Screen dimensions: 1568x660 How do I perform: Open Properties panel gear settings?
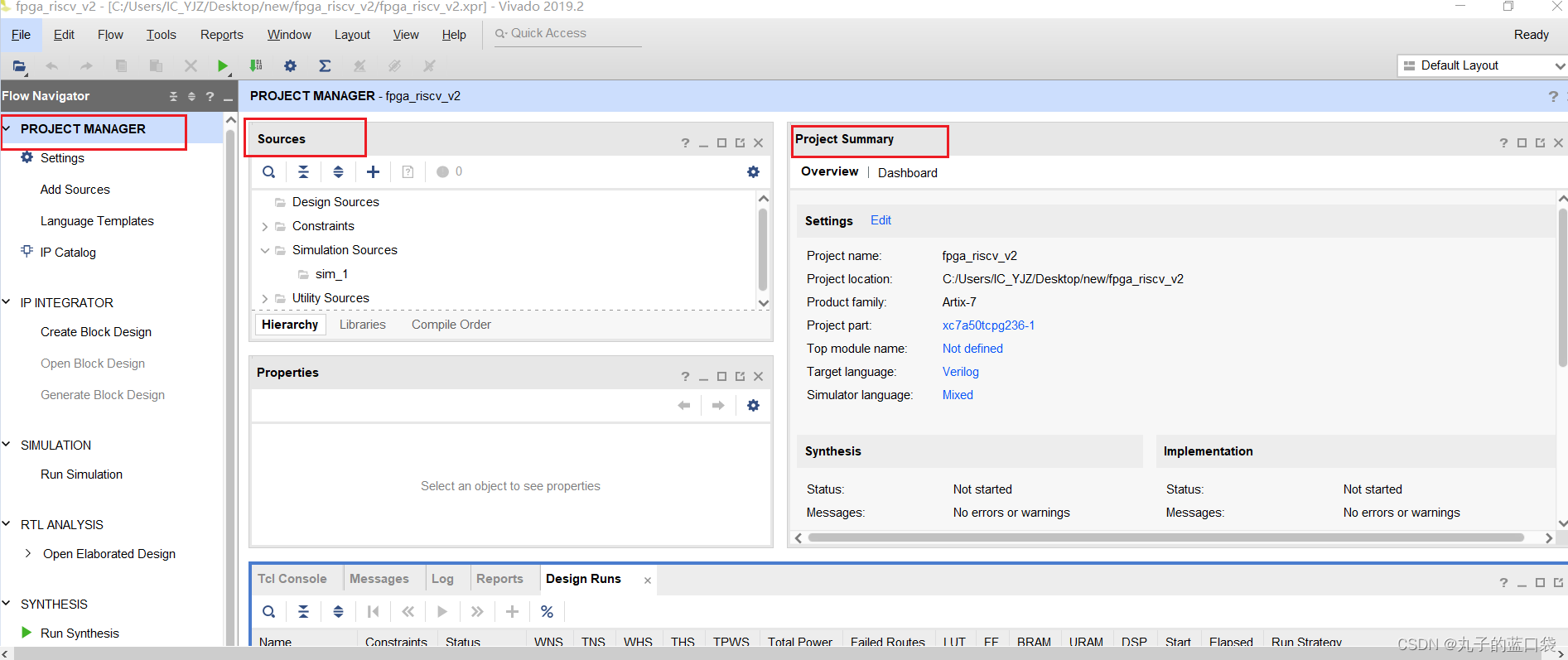(x=753, y=405)
